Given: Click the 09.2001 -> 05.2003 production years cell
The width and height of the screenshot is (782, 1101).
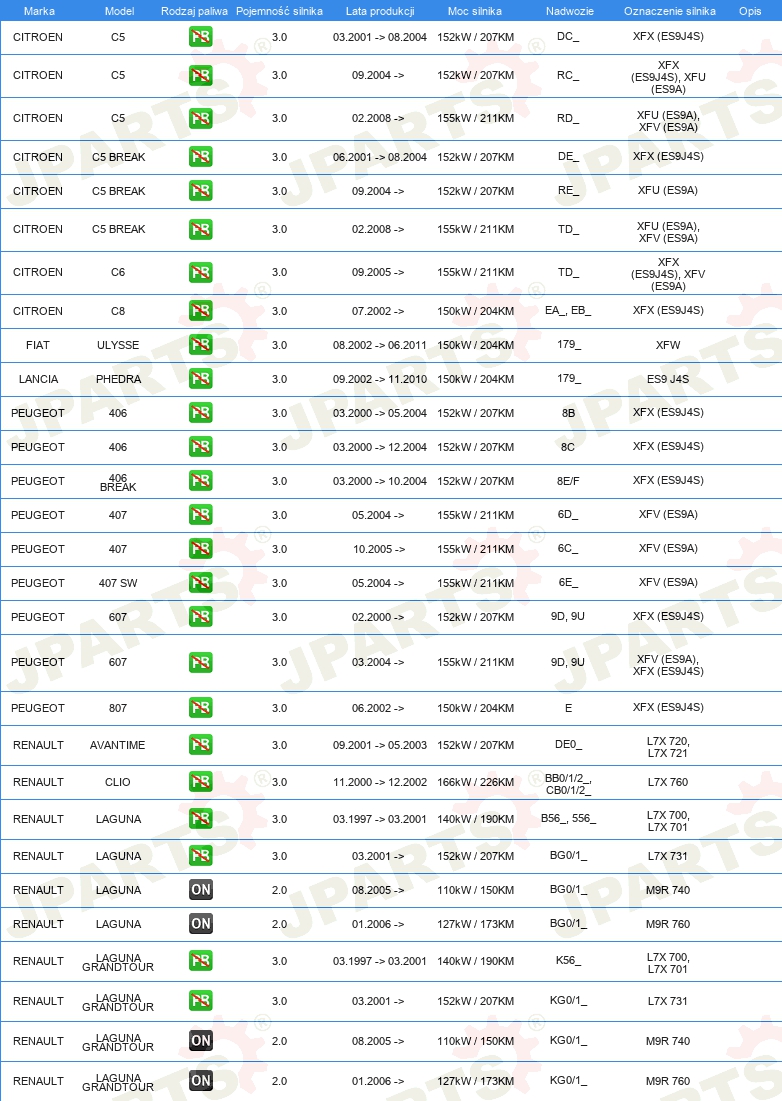Looking at the screenshot, I should 380,745.
